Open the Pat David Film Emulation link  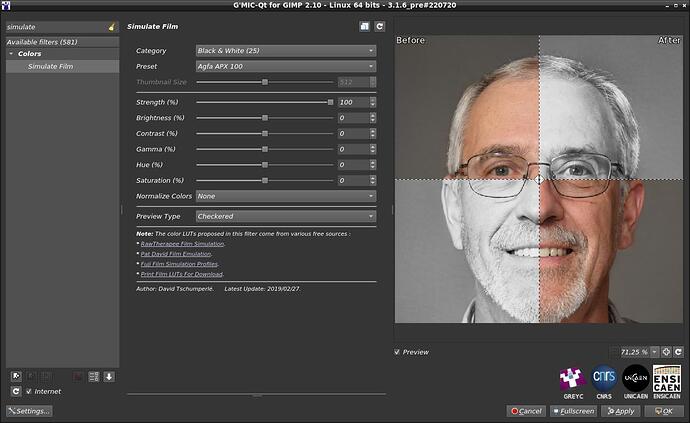point(176,254)
